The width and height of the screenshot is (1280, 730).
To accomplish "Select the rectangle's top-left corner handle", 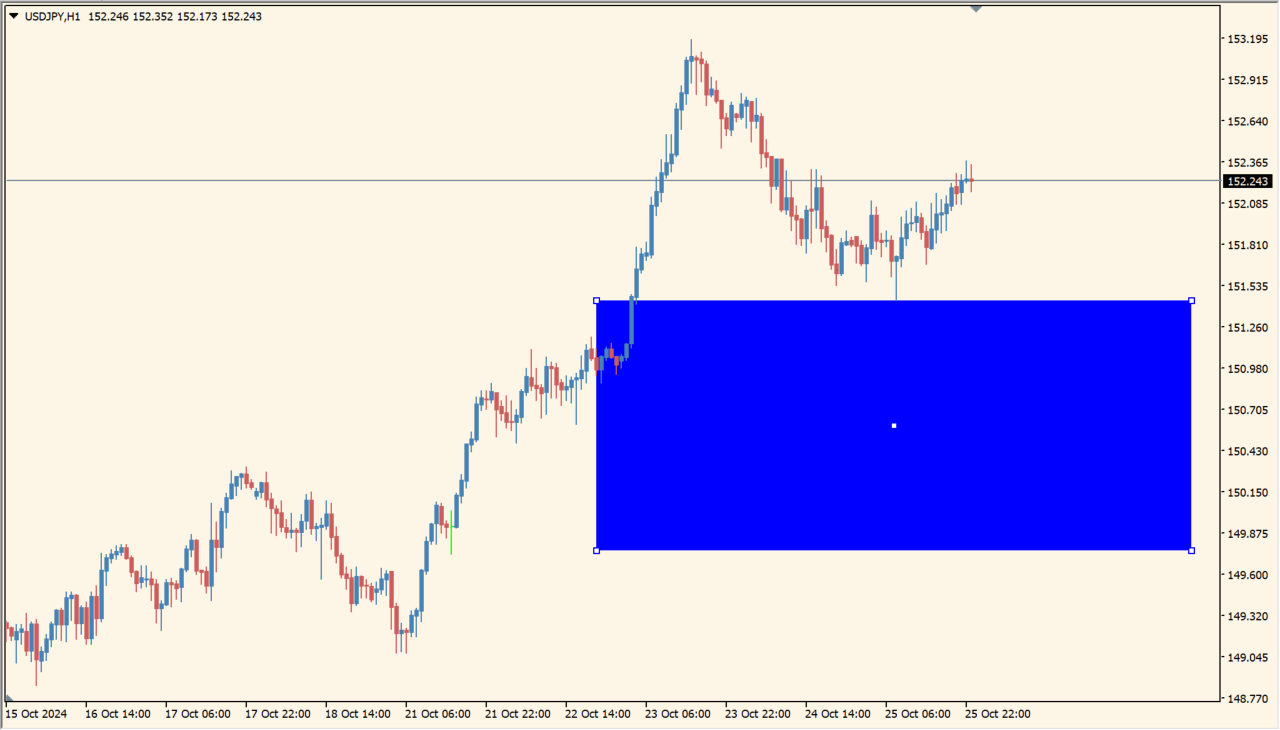I will (597, 301).
